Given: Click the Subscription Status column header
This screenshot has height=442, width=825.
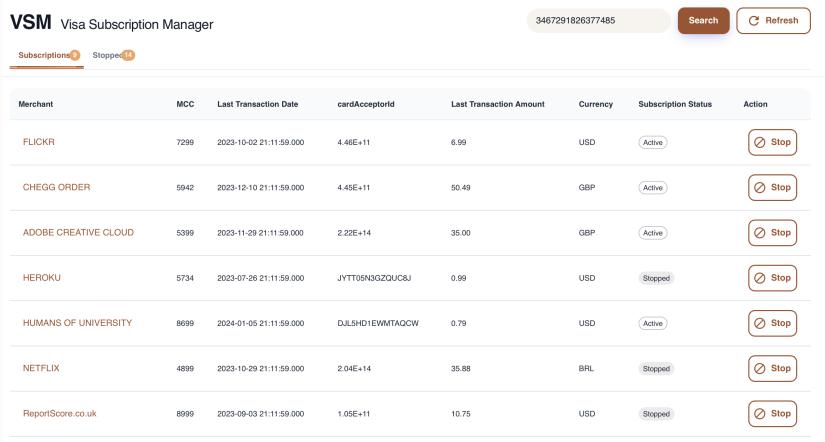Looking at the screenshot, I should coord(675,104).
